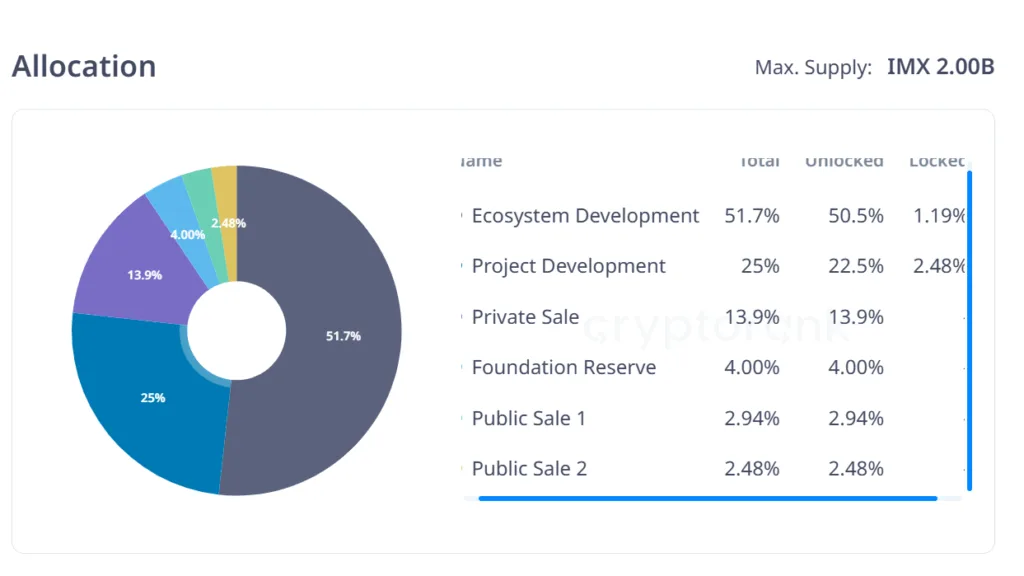Click the Project Development row label
Image resolution: width=1024 pixels, height=576 pixels.
coord(568,266)
